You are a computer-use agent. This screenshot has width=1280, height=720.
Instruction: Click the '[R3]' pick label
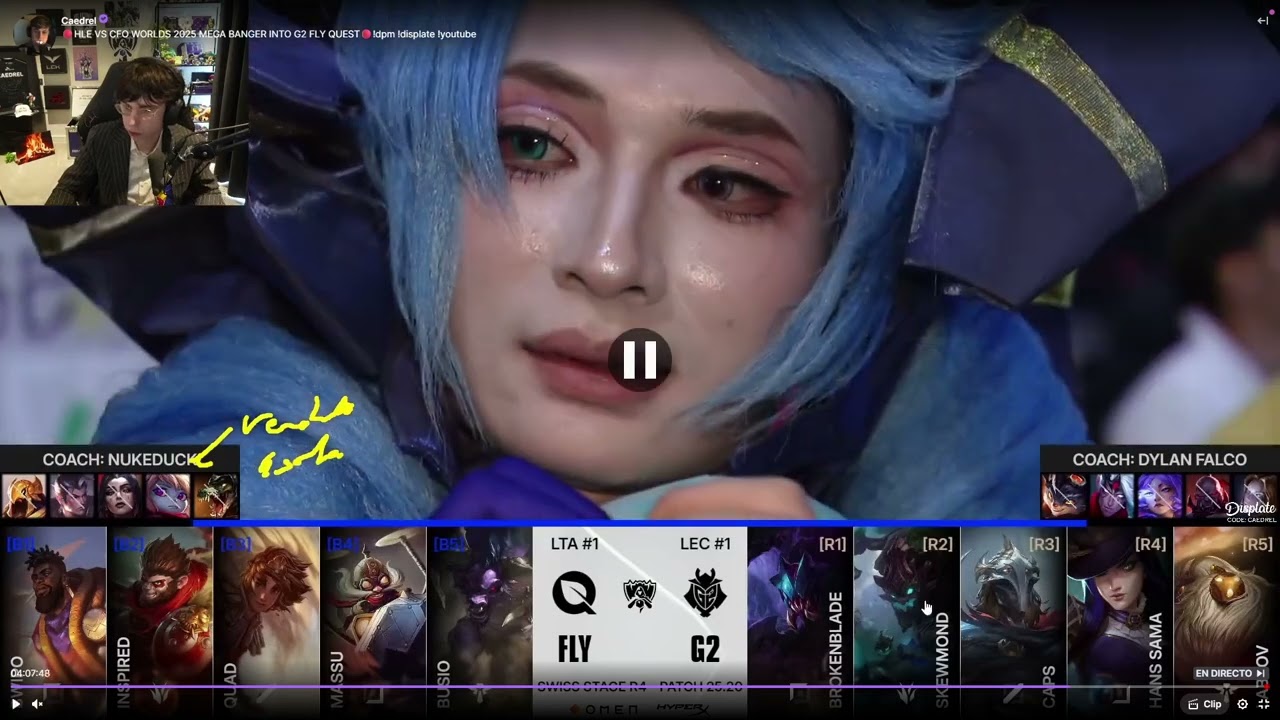[1044, 544]
